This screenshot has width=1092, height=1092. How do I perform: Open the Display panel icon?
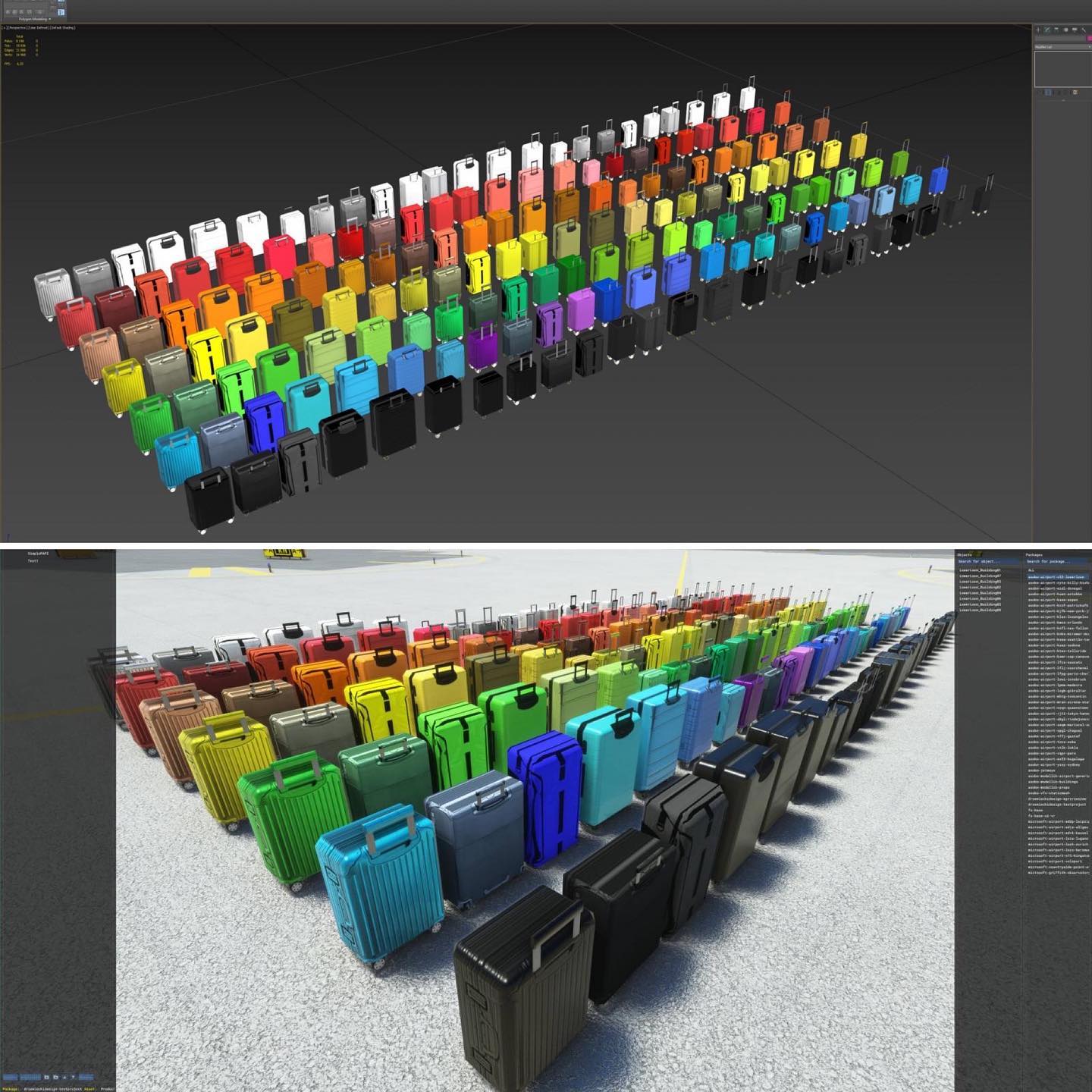[1075, 30]
